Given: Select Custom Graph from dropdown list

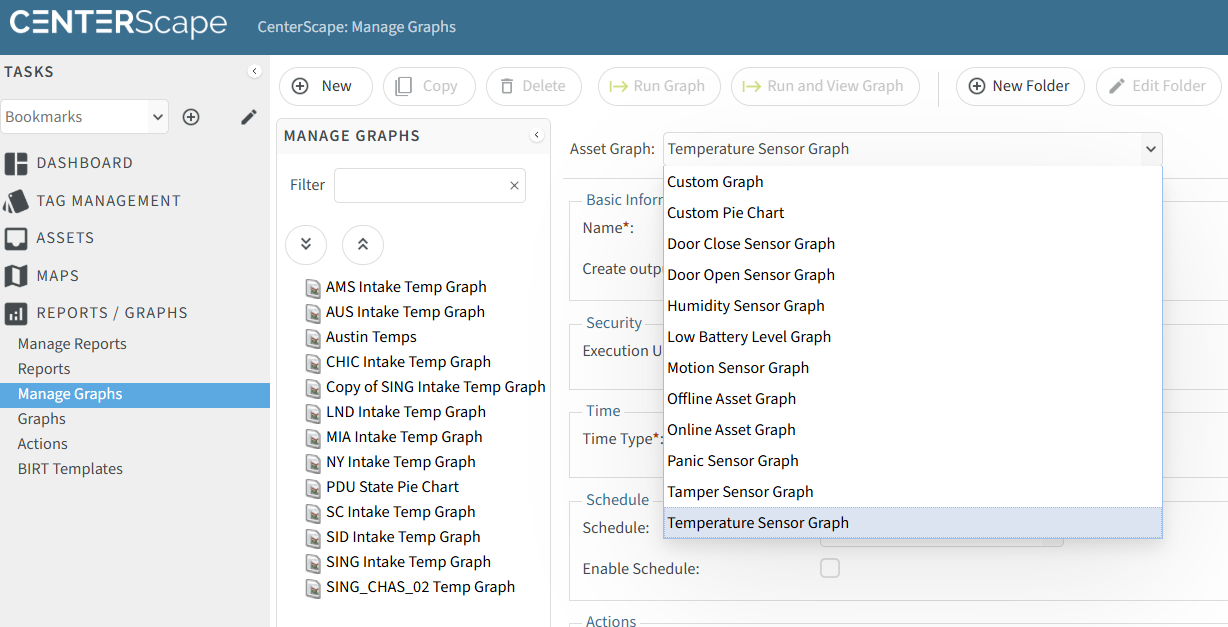Looking at the screenshot, I should point(912,182).
